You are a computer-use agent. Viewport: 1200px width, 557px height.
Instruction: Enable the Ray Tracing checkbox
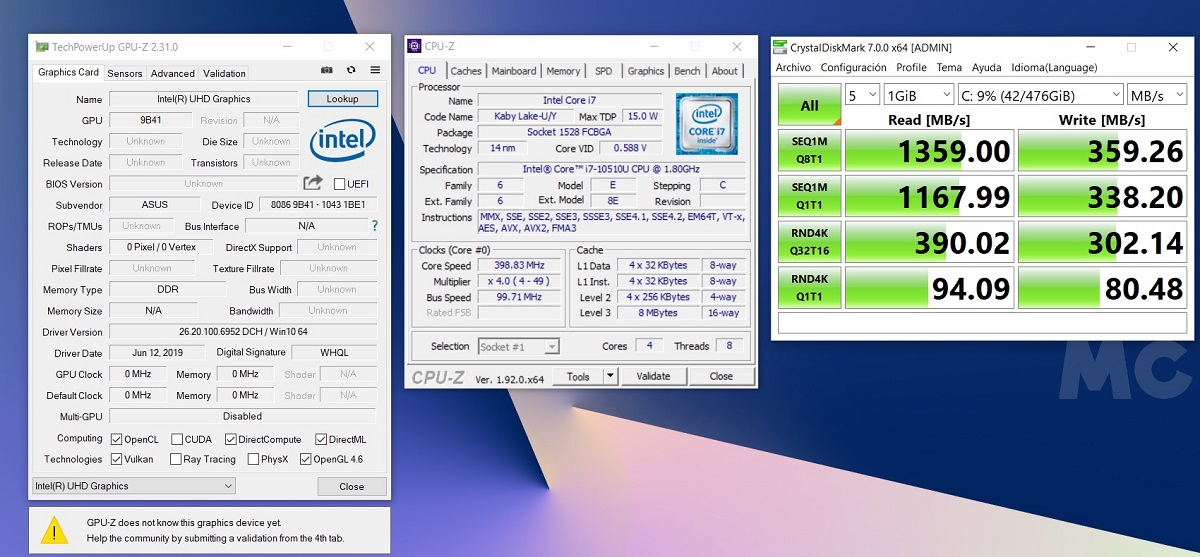(177, 460)
